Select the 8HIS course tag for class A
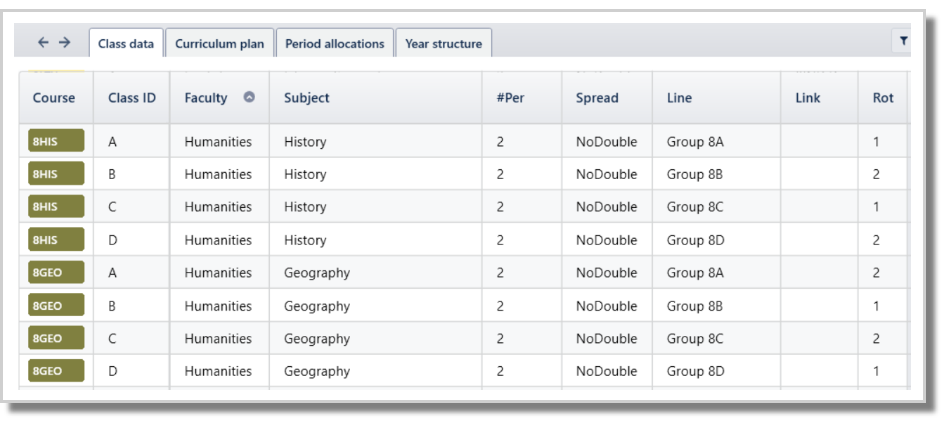Image resolution: width=945 pixels, height=429 pixels. tap(56, 141)
